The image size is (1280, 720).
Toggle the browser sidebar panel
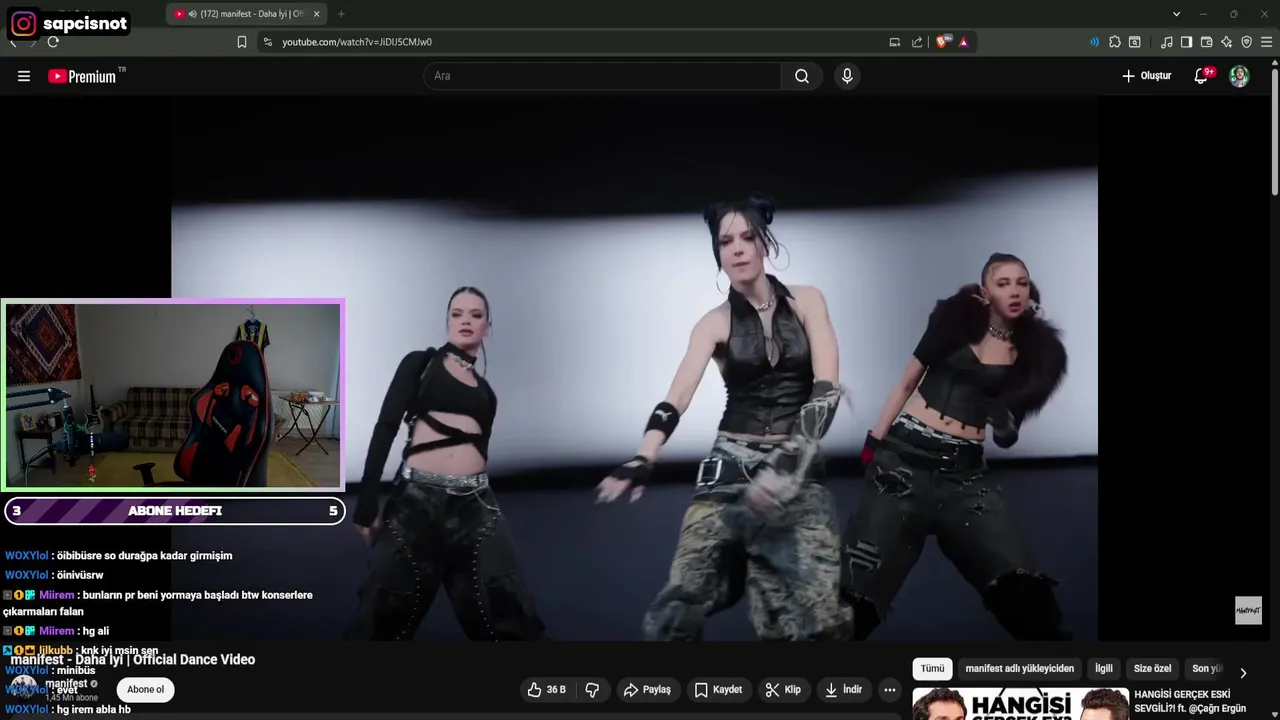(1186, 42)
